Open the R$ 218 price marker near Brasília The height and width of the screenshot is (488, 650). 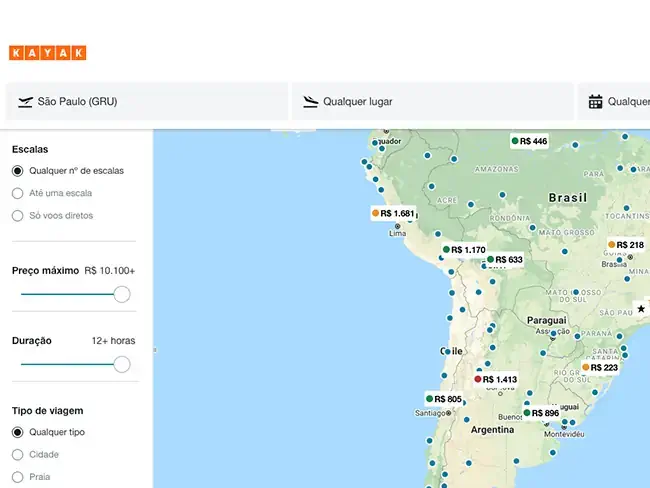click(626, 245)
